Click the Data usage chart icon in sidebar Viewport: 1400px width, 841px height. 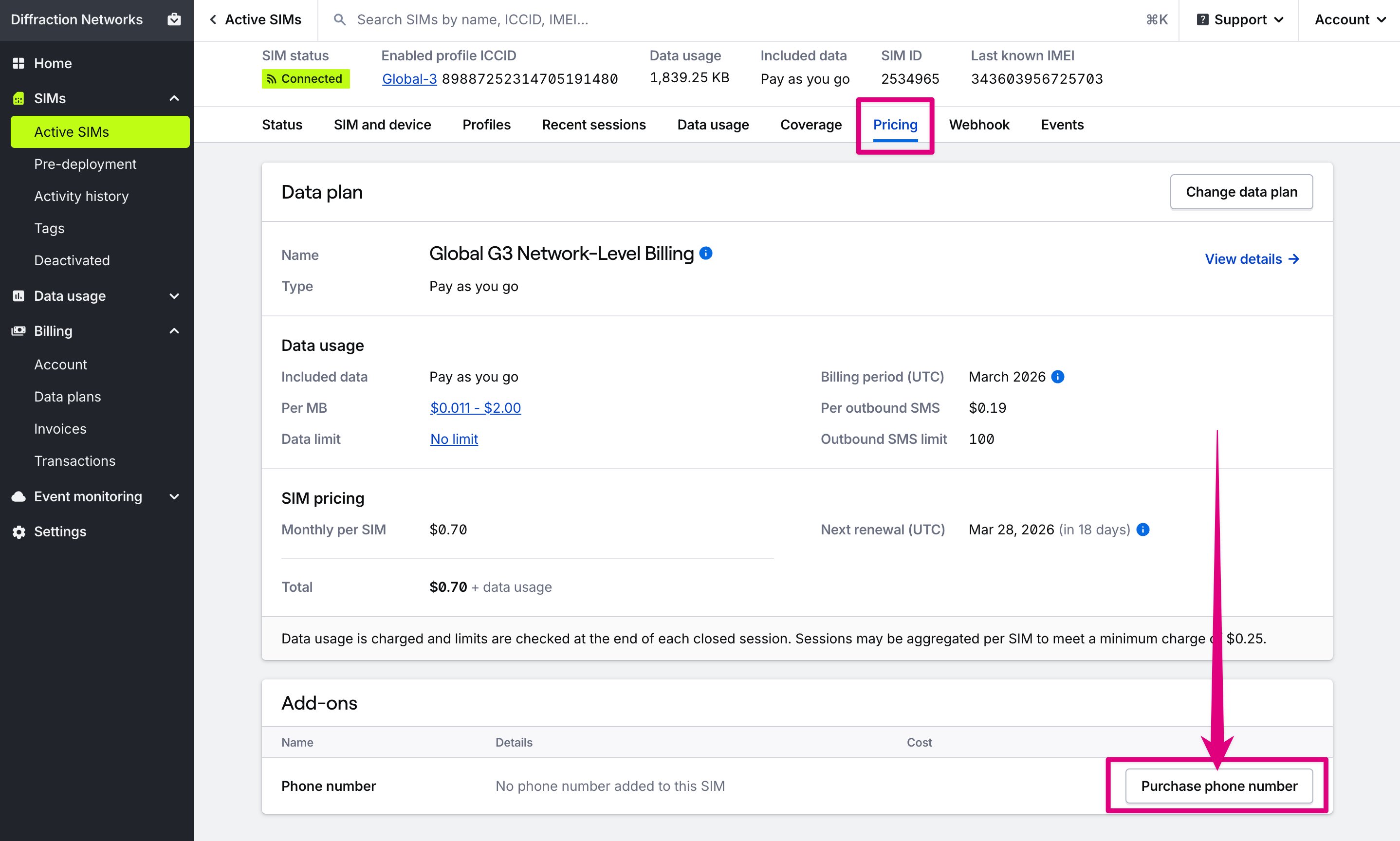click(18, 296)
